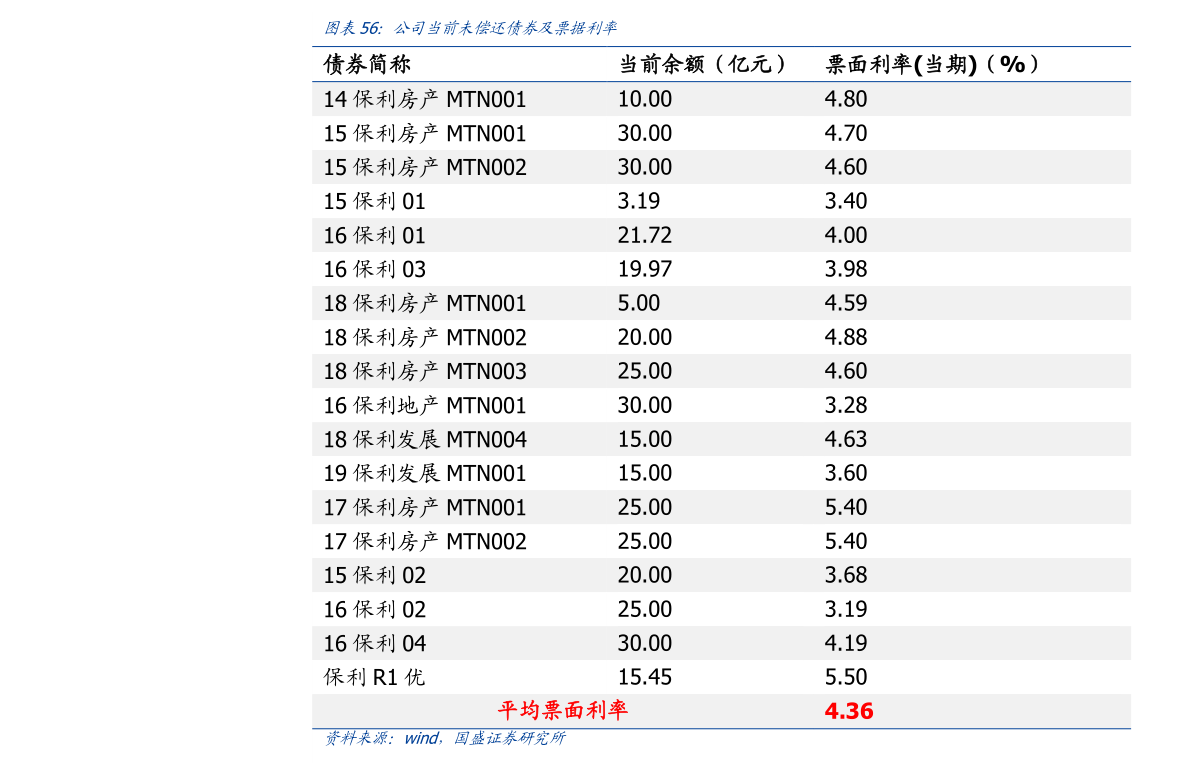Select the 16 保利 04 bond name
This screenshot has height=767, width=1191.
(x=374, y=643)
